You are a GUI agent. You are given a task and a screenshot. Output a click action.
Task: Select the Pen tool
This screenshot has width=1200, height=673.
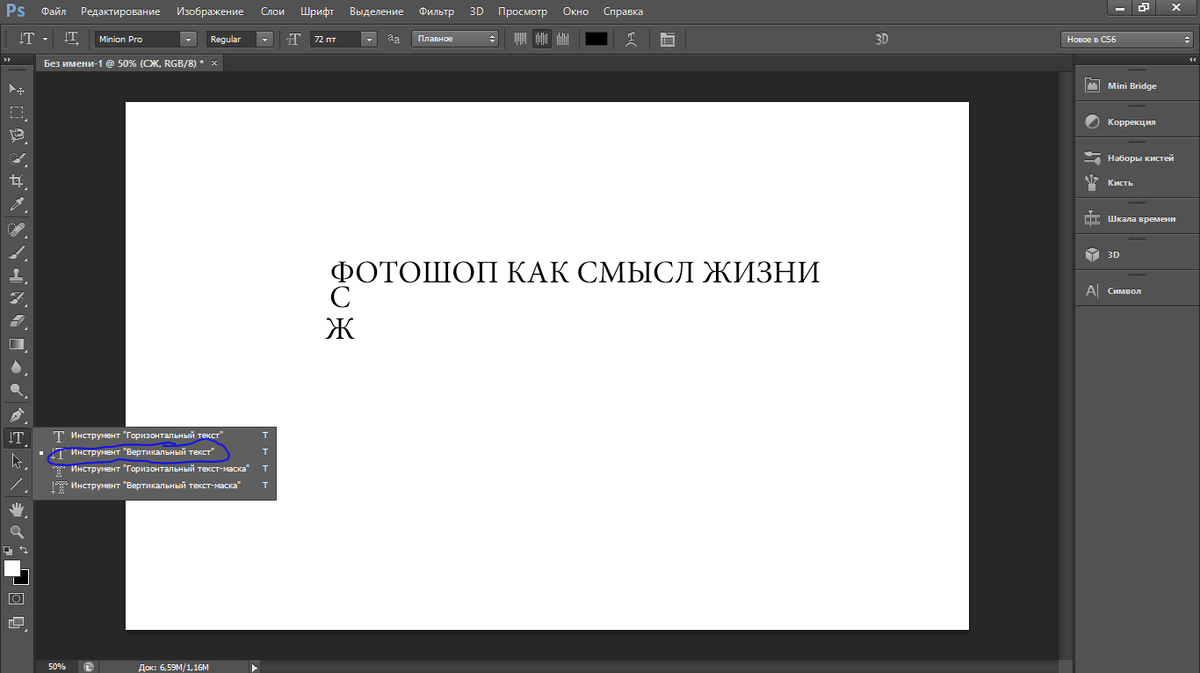point(17,415)
